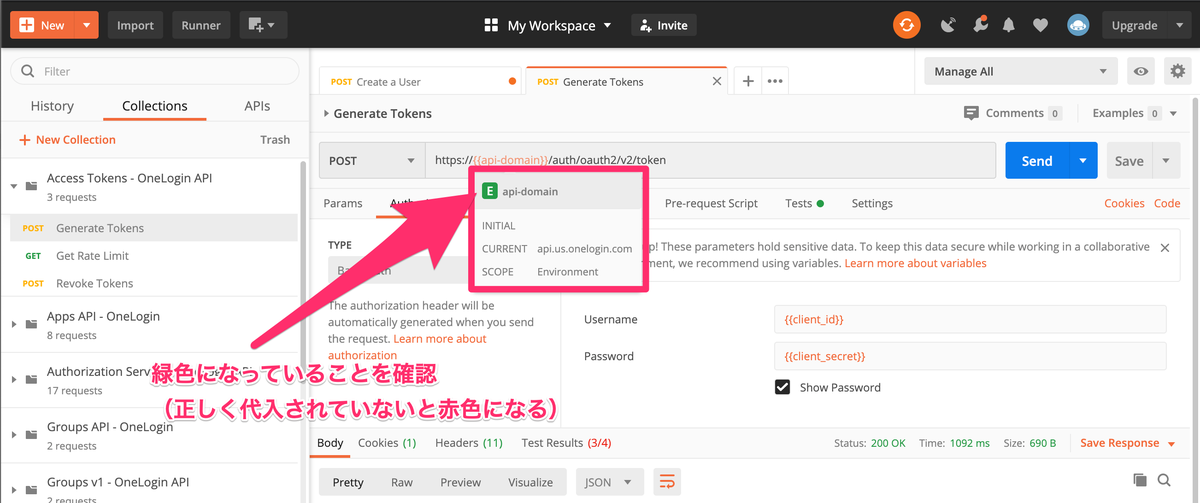The width and height of the screenshot is (1200, 503).
Task: Click the Username {{client_id}} field
Action: [x=970, y=319]
